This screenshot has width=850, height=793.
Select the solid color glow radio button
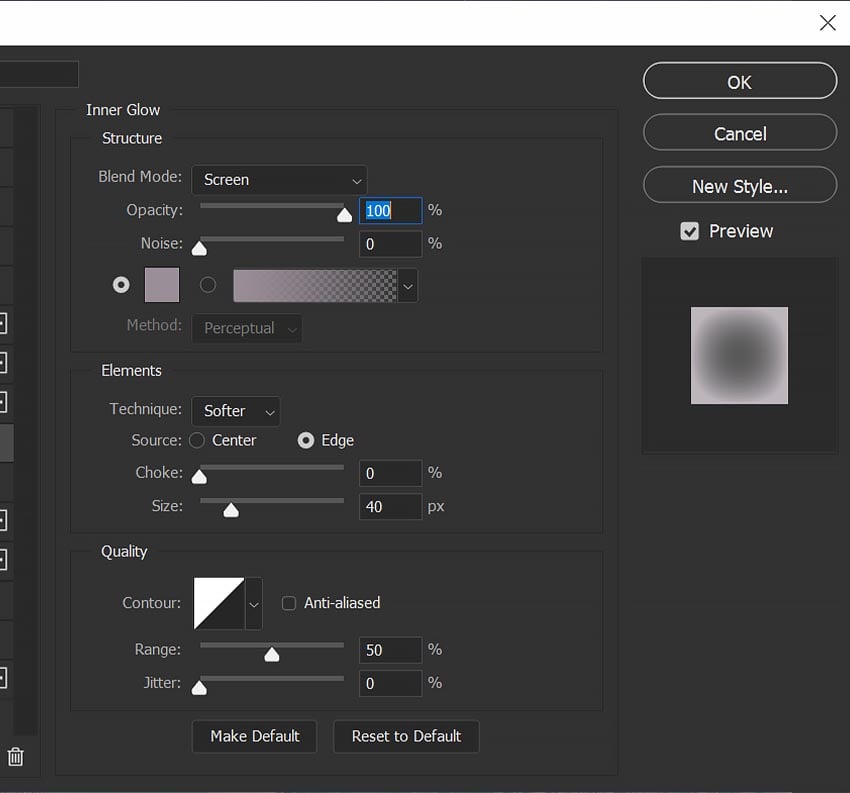[x=121, y=285]
